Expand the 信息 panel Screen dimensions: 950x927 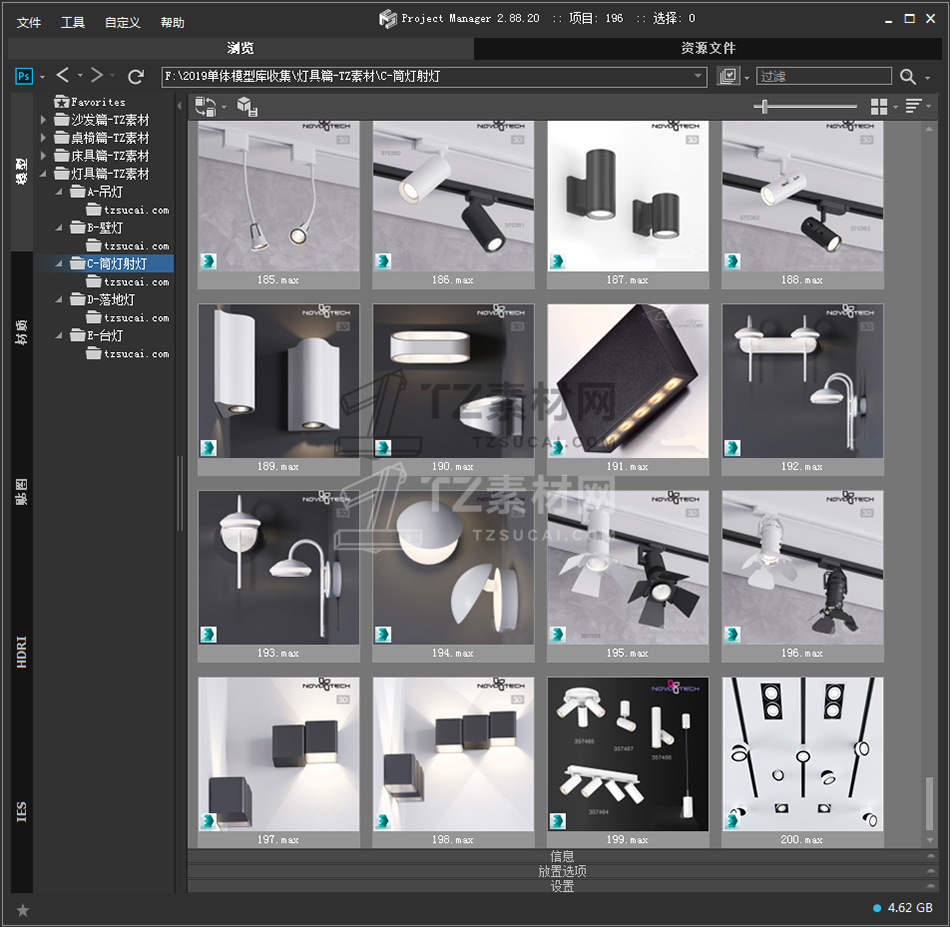[x=562, y=856]
